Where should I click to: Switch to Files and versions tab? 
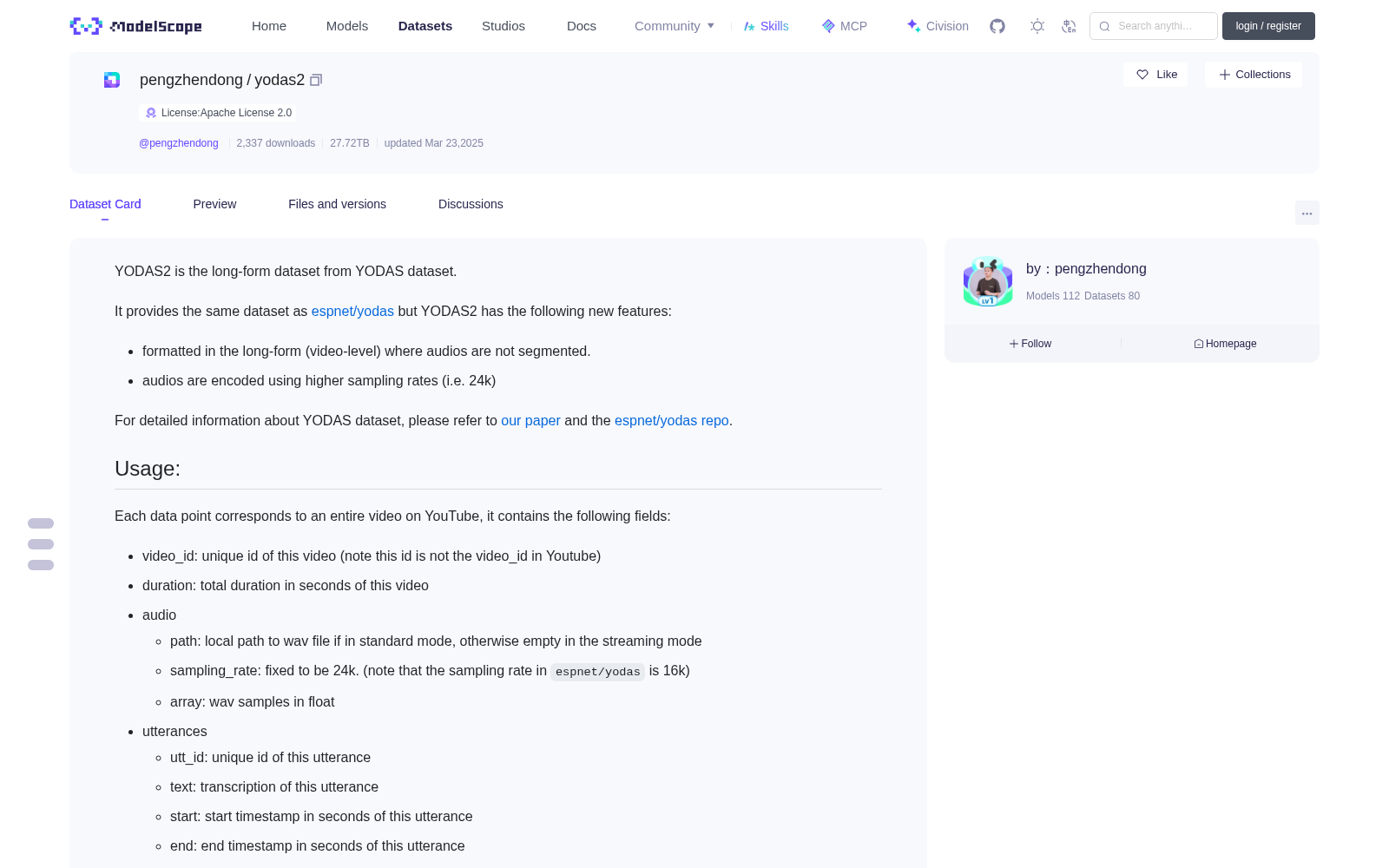(337, 204)
